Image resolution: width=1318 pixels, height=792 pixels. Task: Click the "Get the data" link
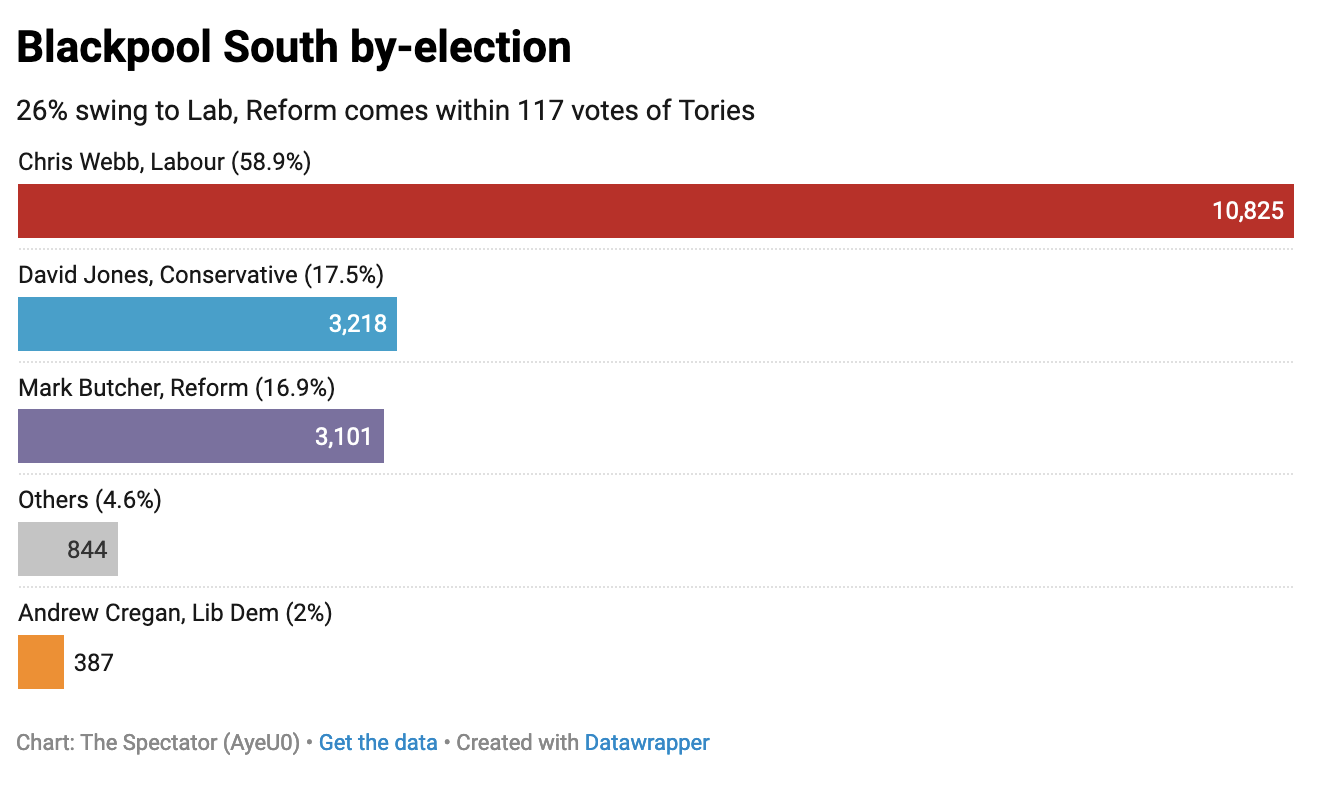(x=378, y=742)
